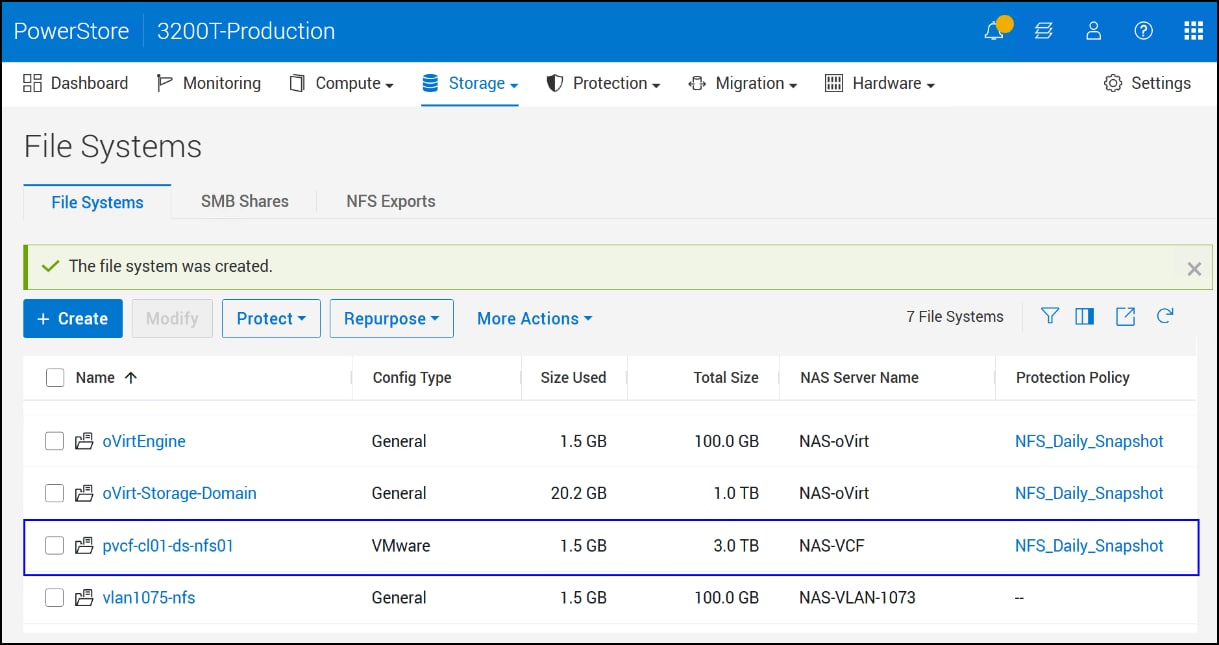1219x645 pixels.
Task: Click the file system icon beside pvcf-cl01-ds-nfs01
Action: [x=84, y=546]
